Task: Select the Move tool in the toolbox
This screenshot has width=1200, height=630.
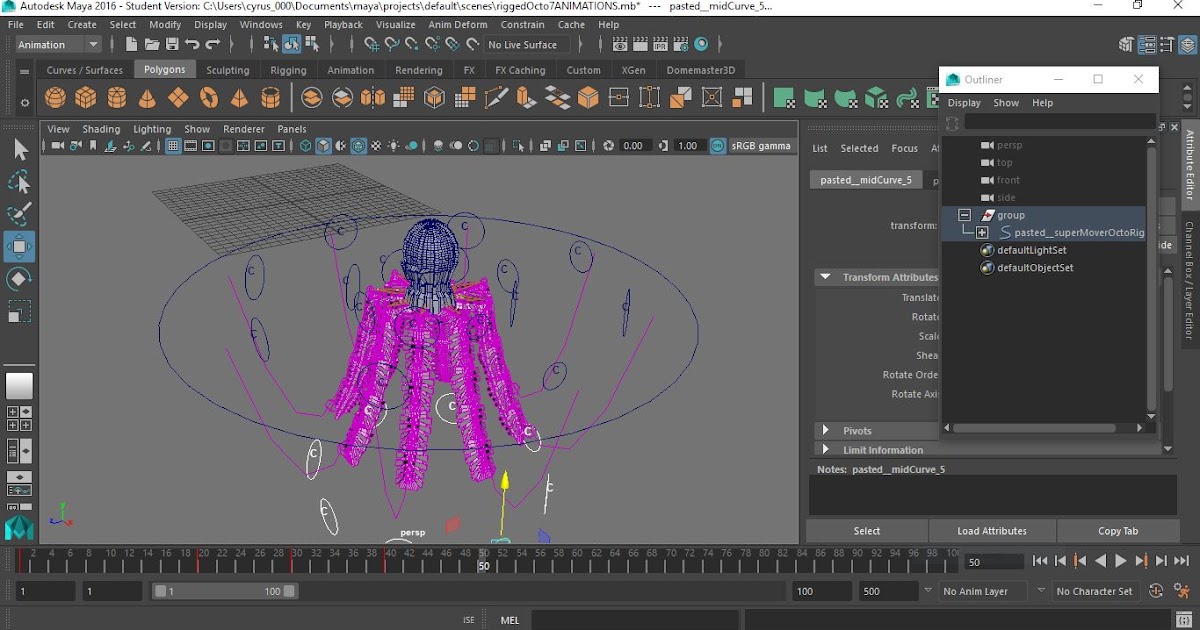Action: 19,246
